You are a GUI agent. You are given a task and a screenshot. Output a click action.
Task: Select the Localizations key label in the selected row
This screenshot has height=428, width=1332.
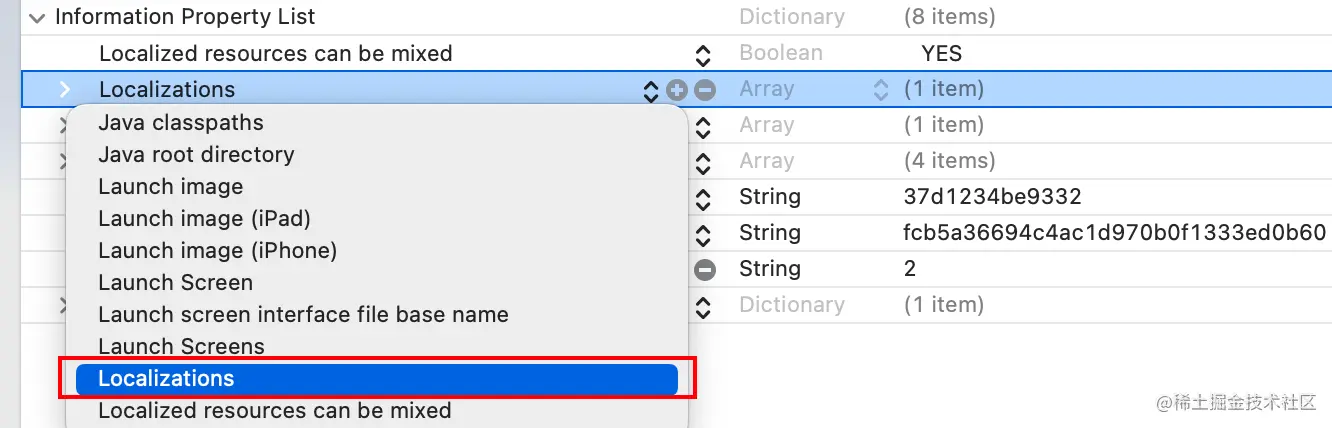(x=167, y=90)
